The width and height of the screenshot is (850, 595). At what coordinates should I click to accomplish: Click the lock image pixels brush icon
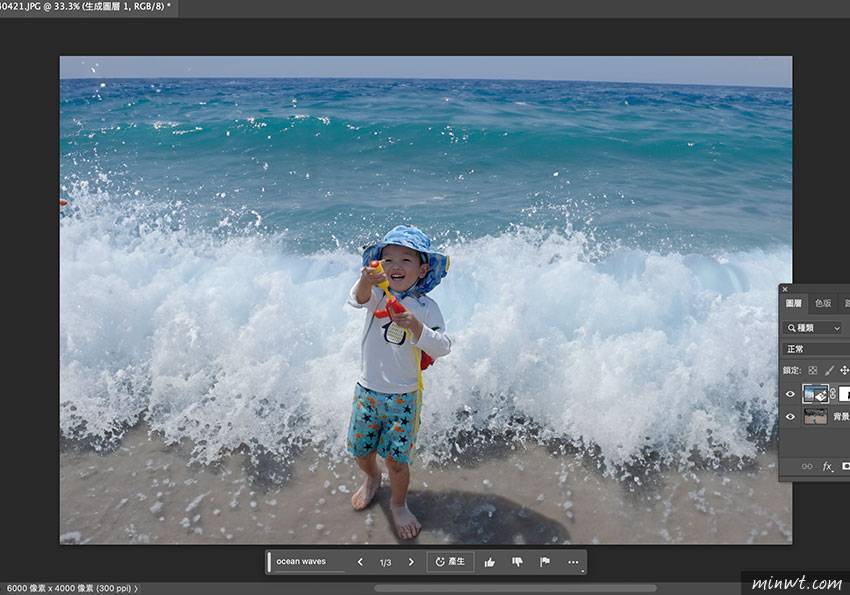(x=829, y=370)
